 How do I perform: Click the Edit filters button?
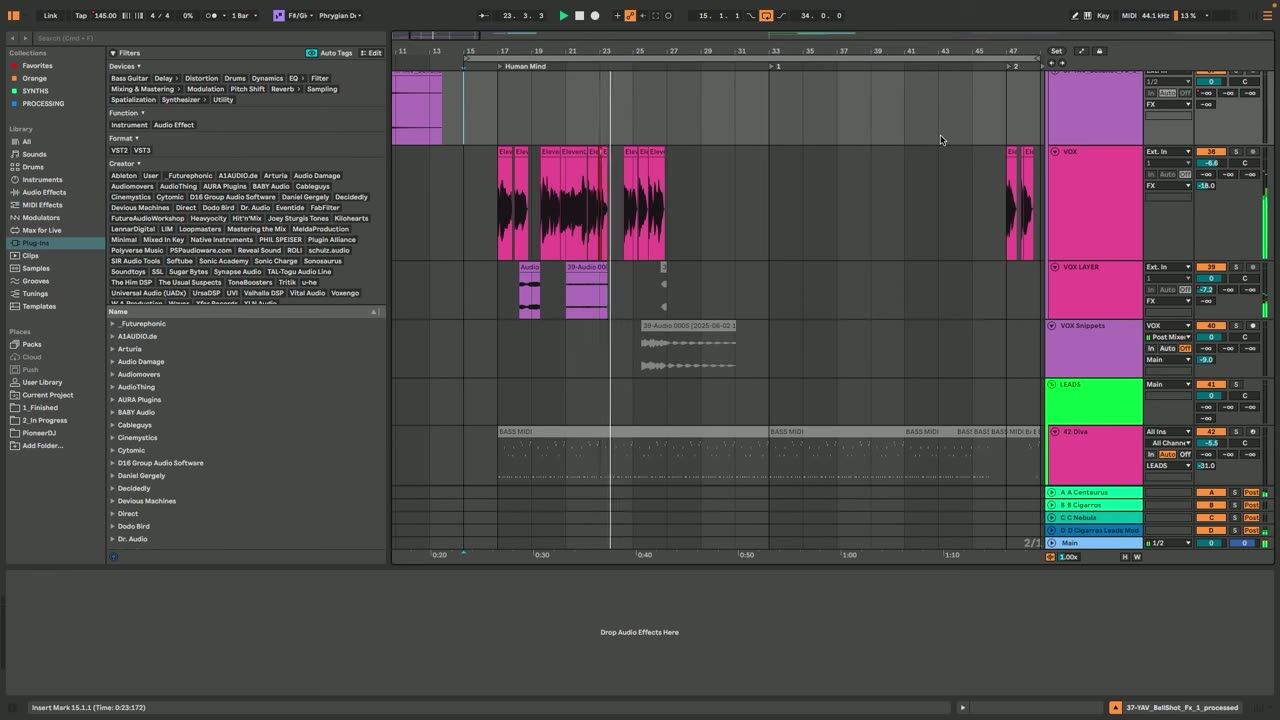point(371,53)
